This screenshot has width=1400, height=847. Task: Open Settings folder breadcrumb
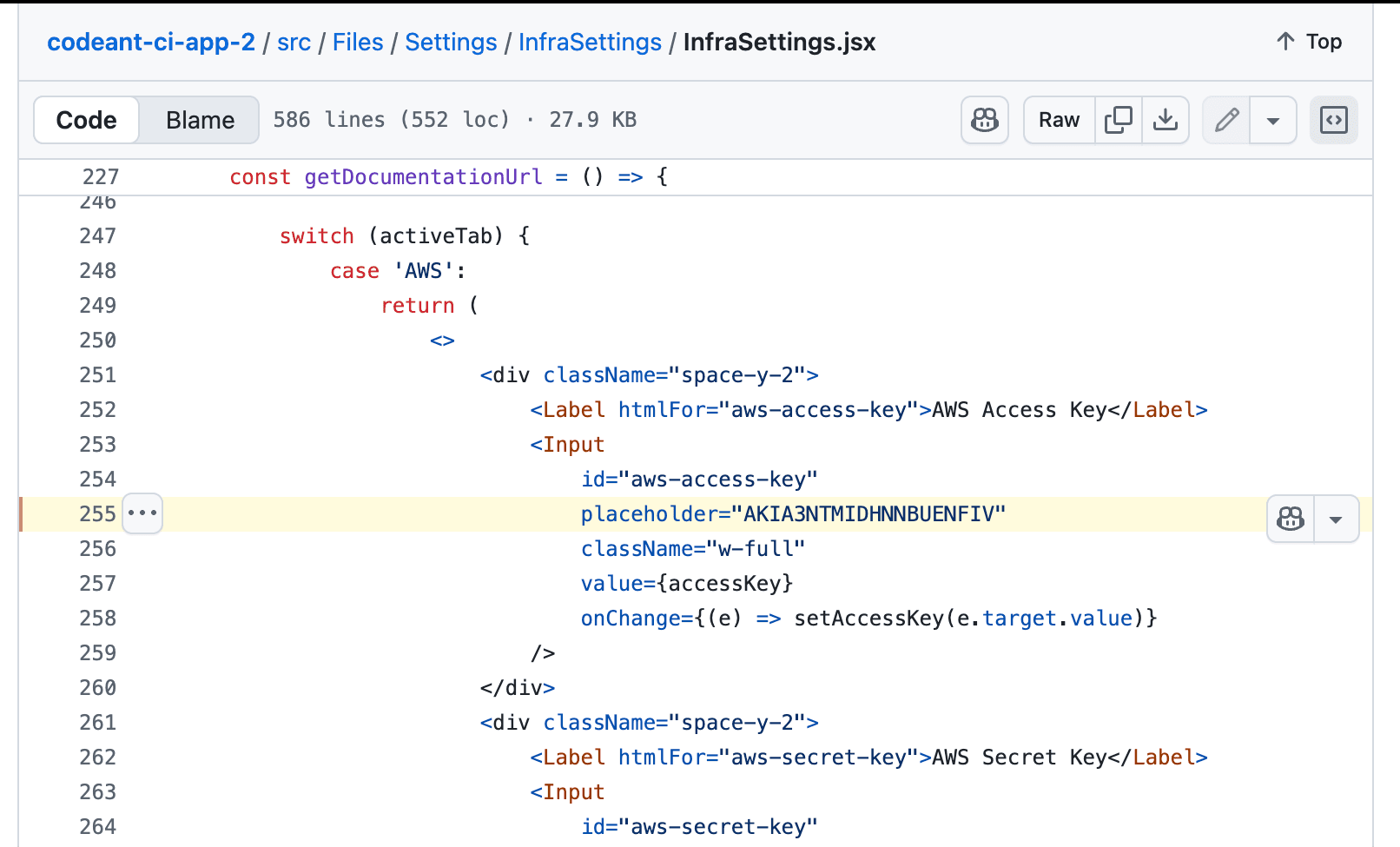click(451, 42)
